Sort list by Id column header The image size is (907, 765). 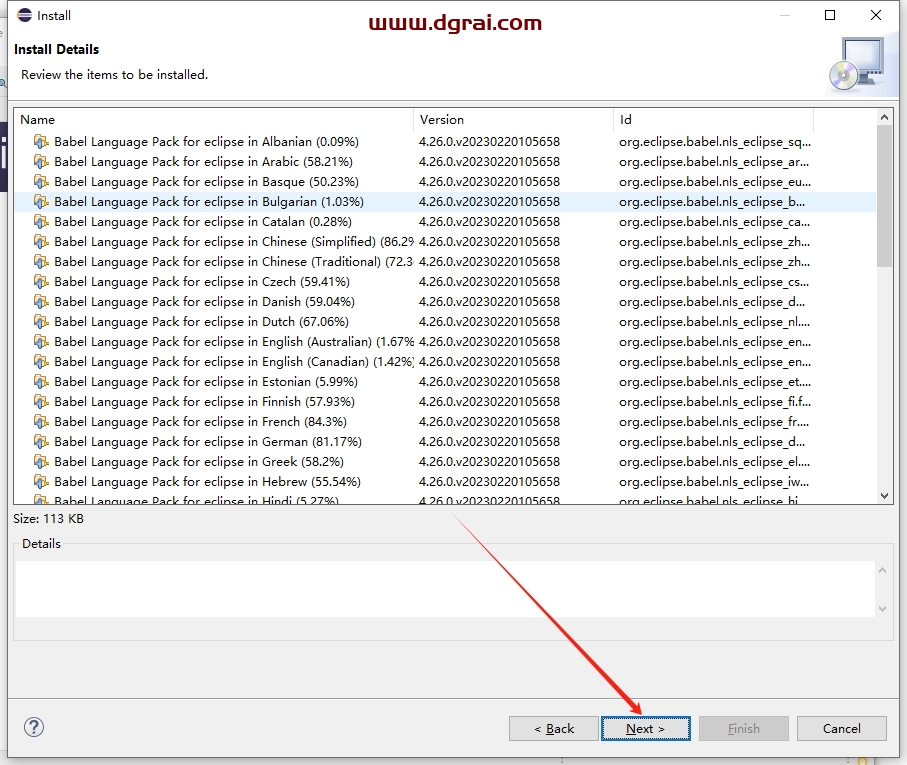[713, 120]
